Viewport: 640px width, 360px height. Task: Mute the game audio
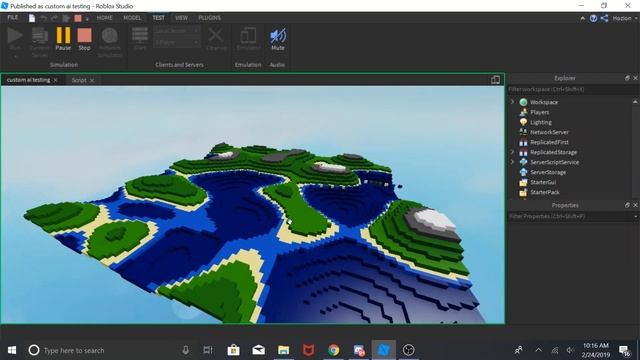(x=278, y=39)
